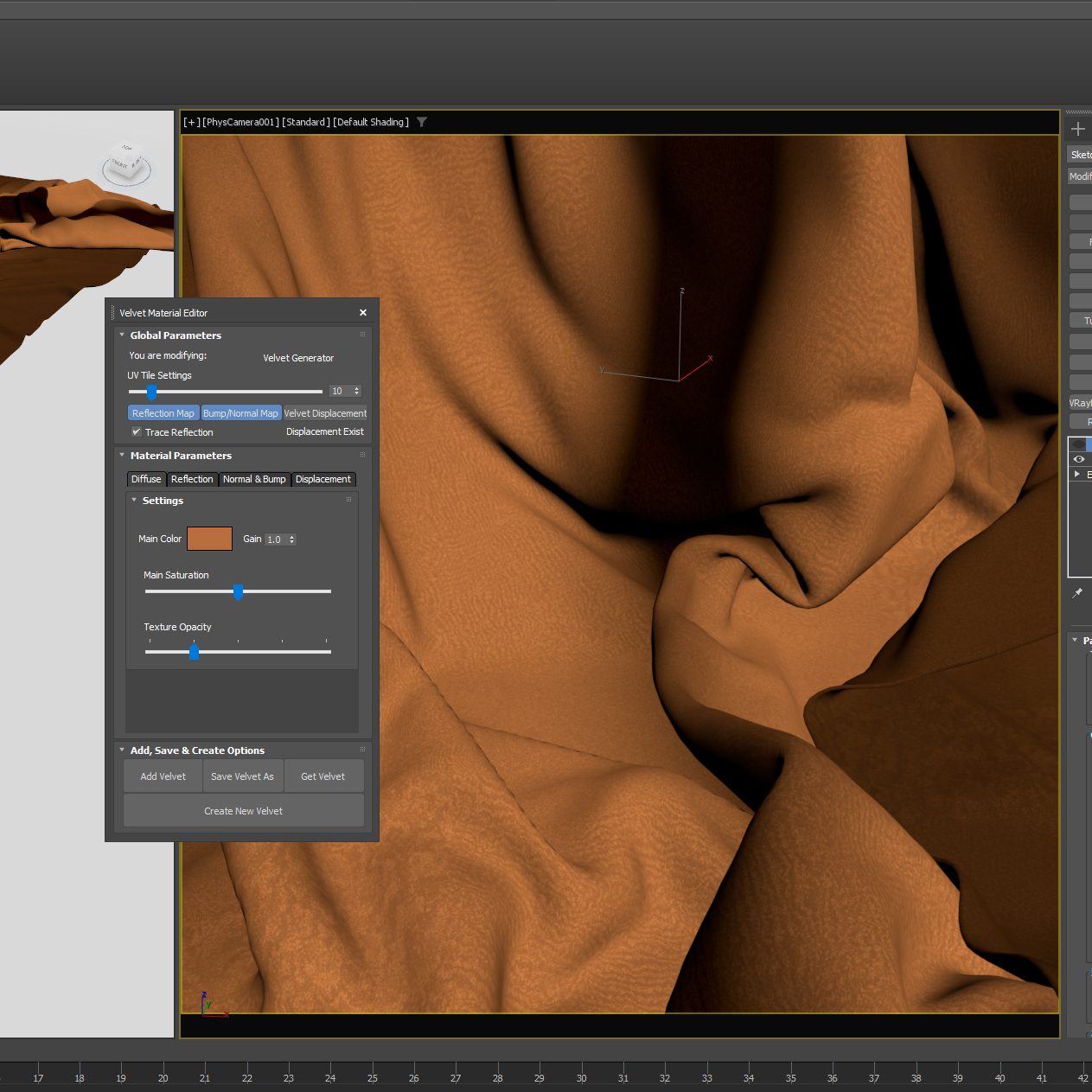Click the Save Velvet As button

click(x=242, y=776)
